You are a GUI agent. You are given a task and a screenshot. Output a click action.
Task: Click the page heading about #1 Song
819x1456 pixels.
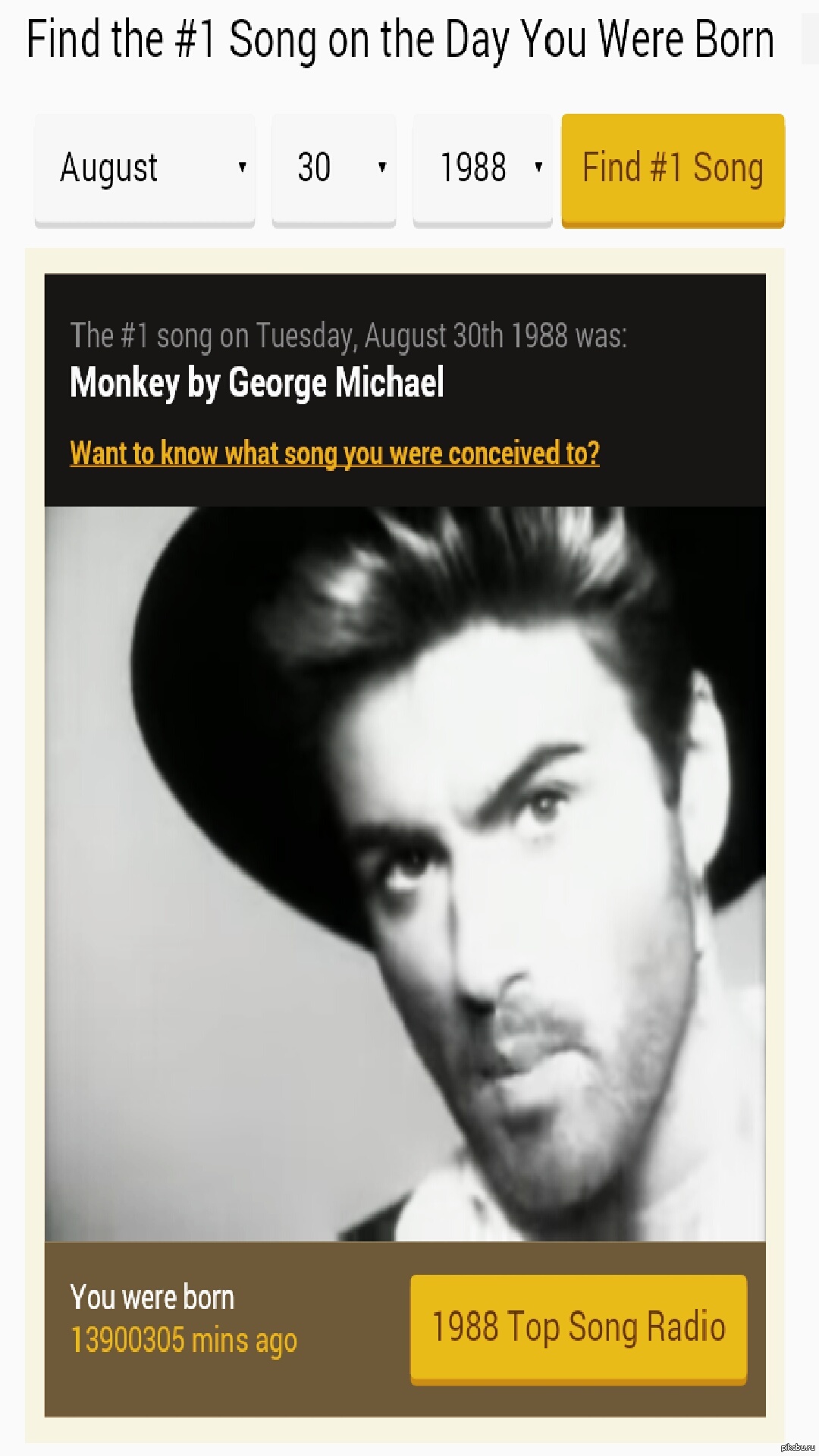(x=400, y=39)
